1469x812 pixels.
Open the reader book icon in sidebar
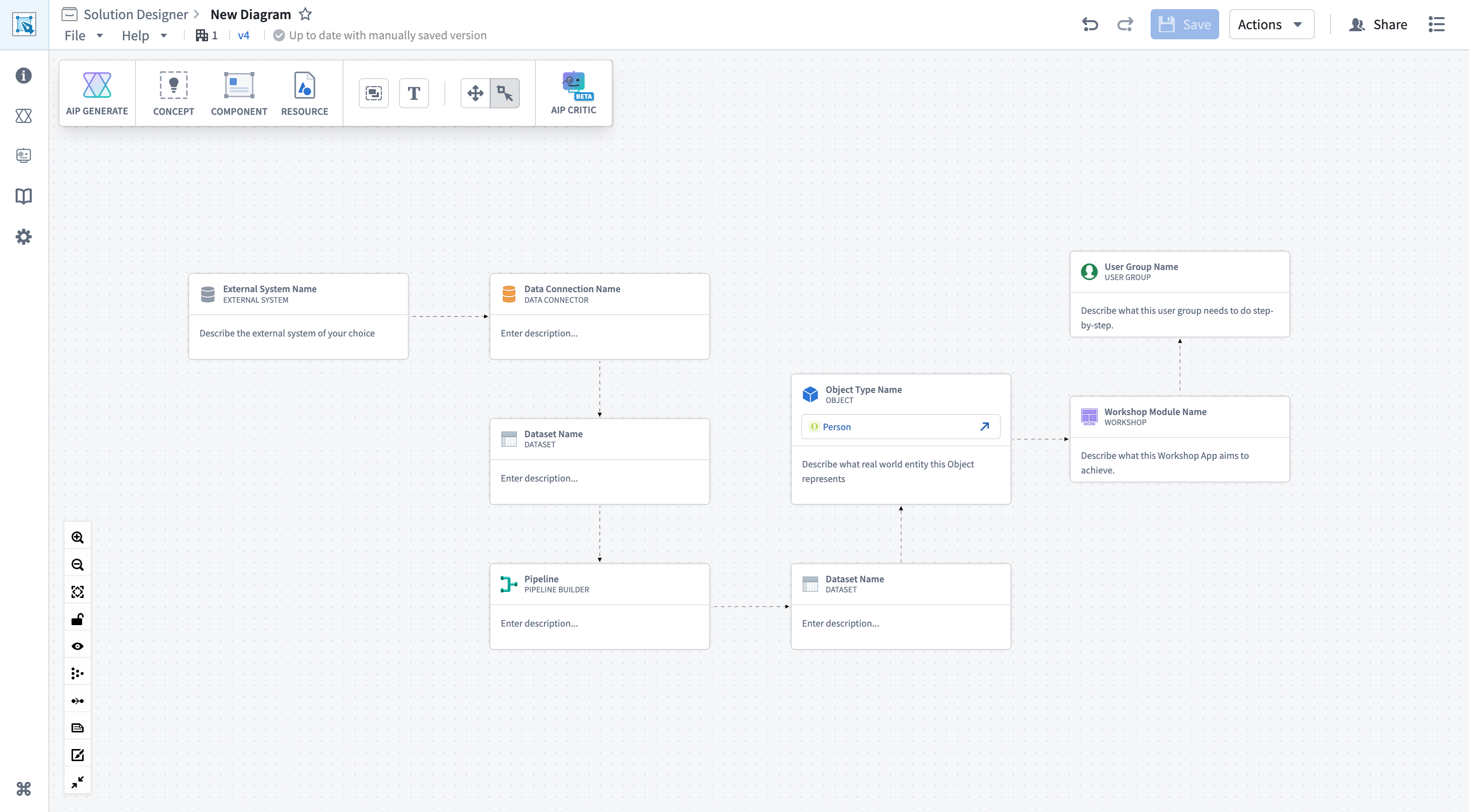pos(23,196)
